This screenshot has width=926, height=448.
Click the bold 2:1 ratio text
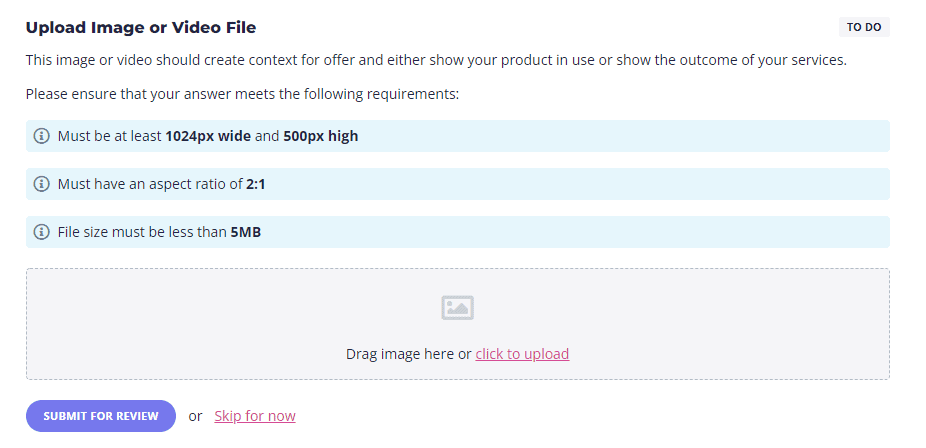click(256, 184)
